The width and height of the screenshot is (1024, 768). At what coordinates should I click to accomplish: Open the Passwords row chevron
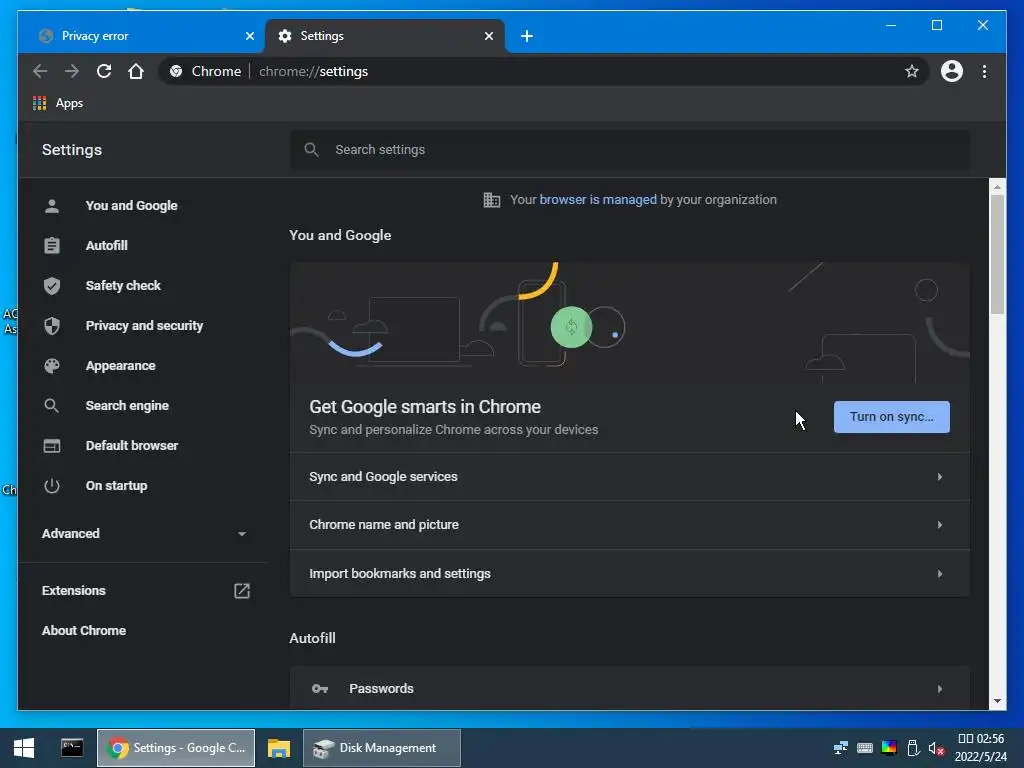[x=940, y=689]
